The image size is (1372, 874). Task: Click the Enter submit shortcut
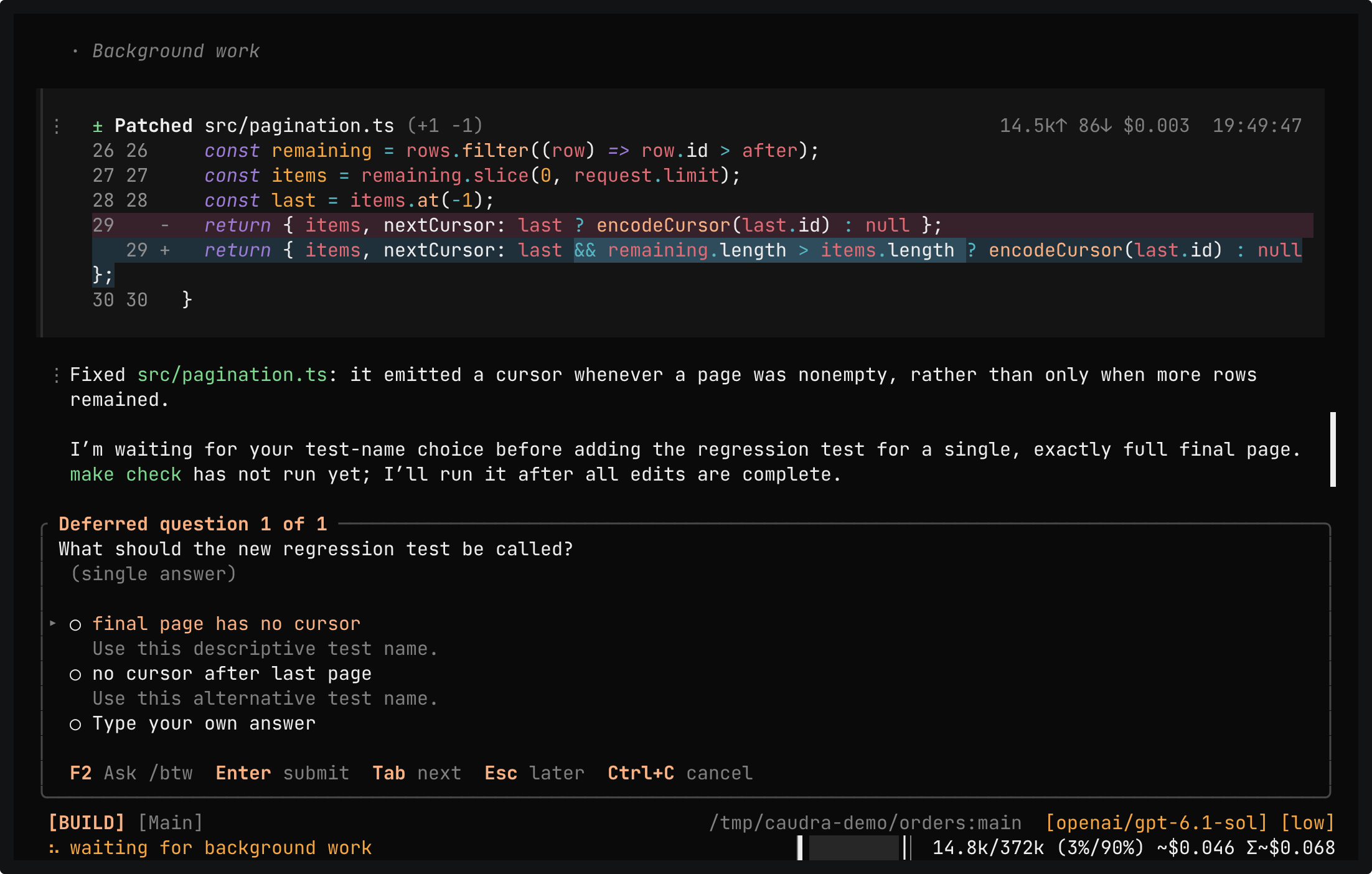[283, 773]
